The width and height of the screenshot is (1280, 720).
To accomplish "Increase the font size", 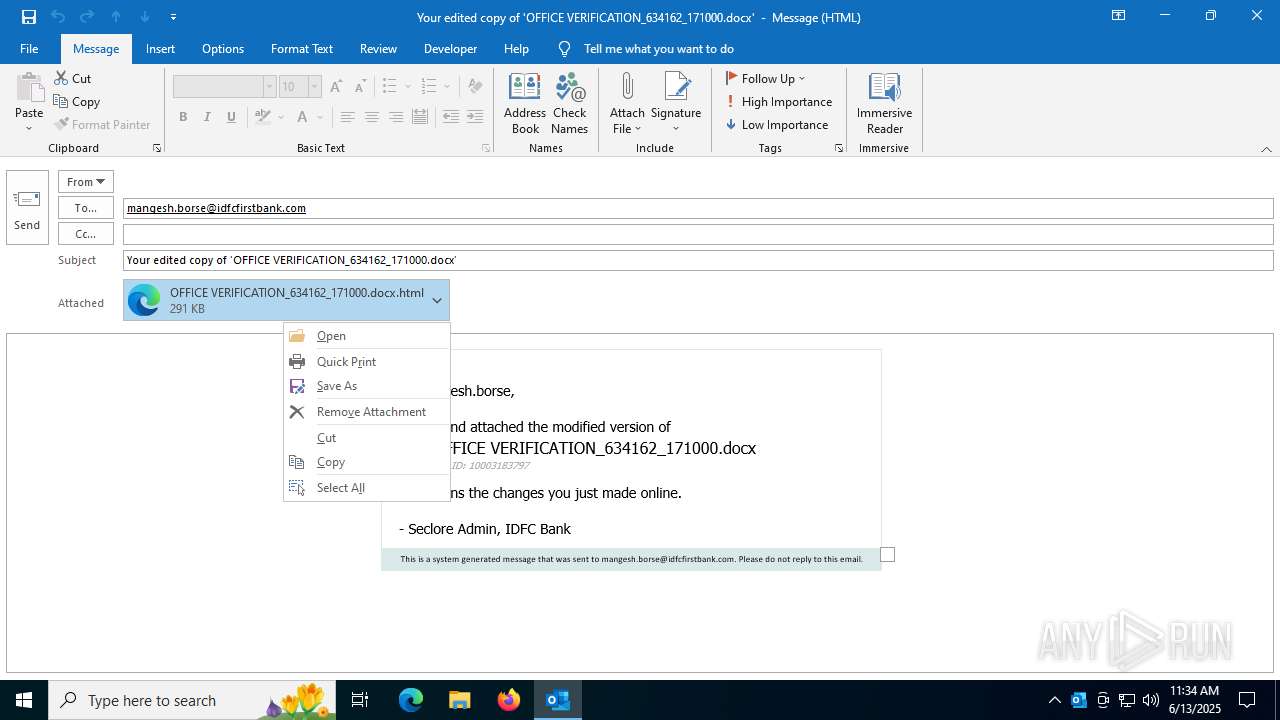I will tap(337, 87).
